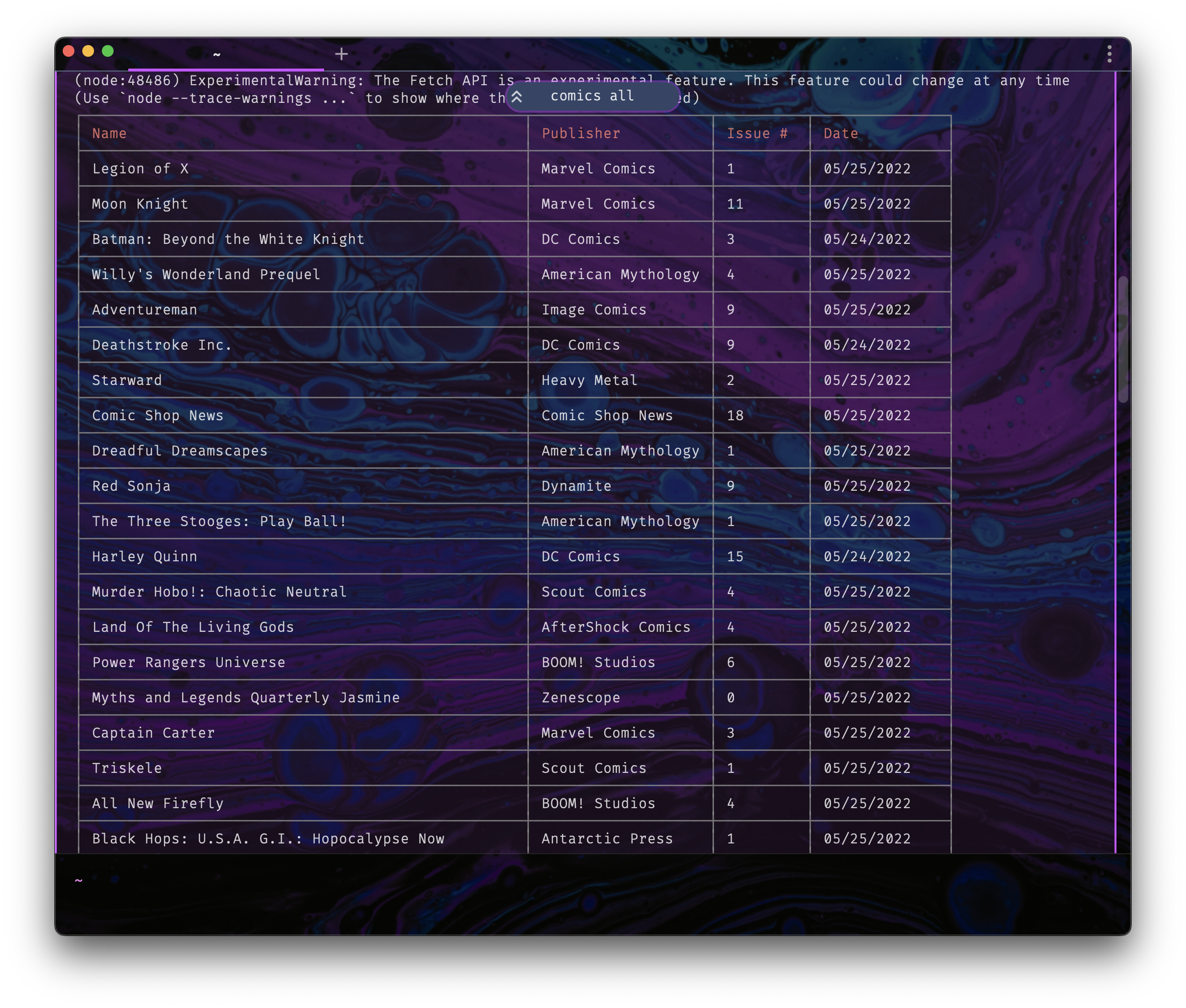1186x1008 pixels.
Task: Click Batman: Beyond the White Knight text
Action: (x=228, y=240)
